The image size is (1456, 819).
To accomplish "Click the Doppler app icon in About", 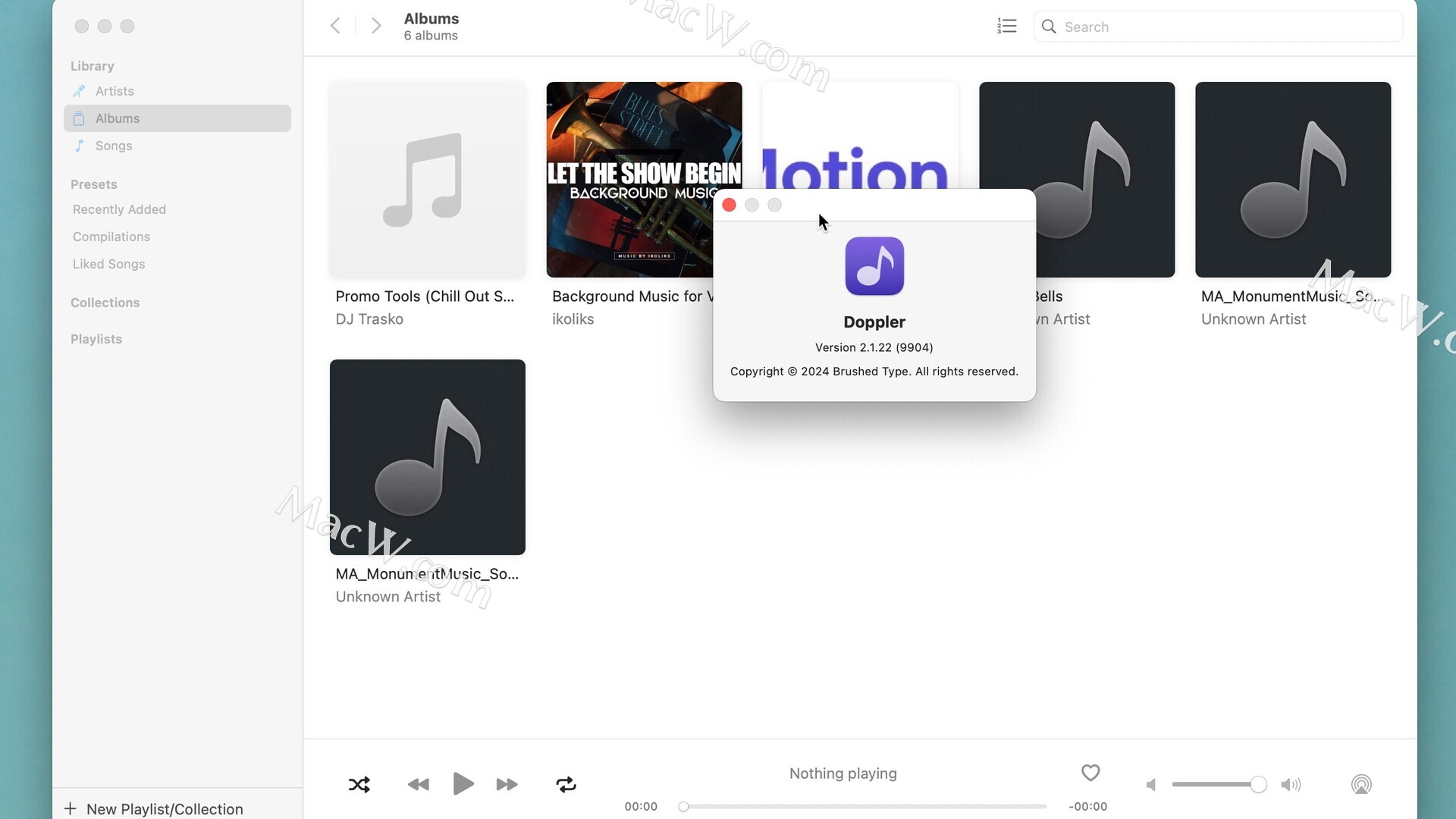I will (874, 266).
